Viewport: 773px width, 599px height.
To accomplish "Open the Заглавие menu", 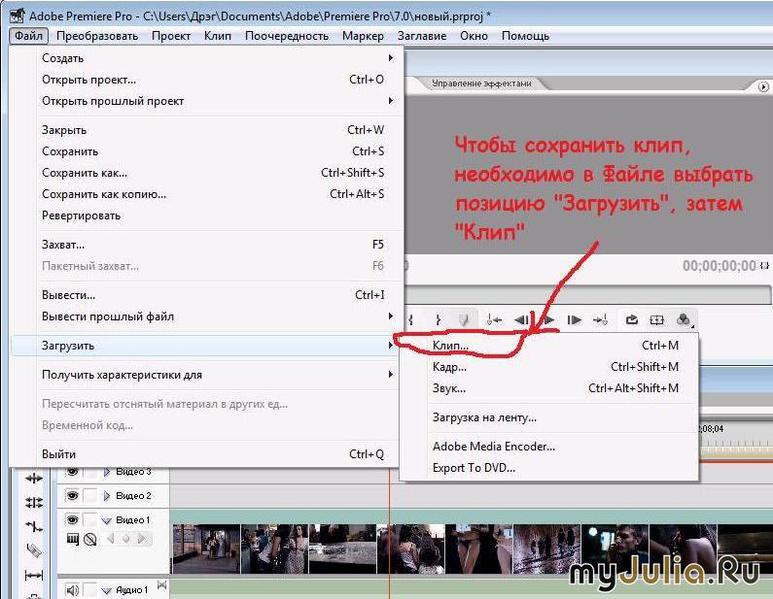I will pyautogui.click(x=422, y=36).
